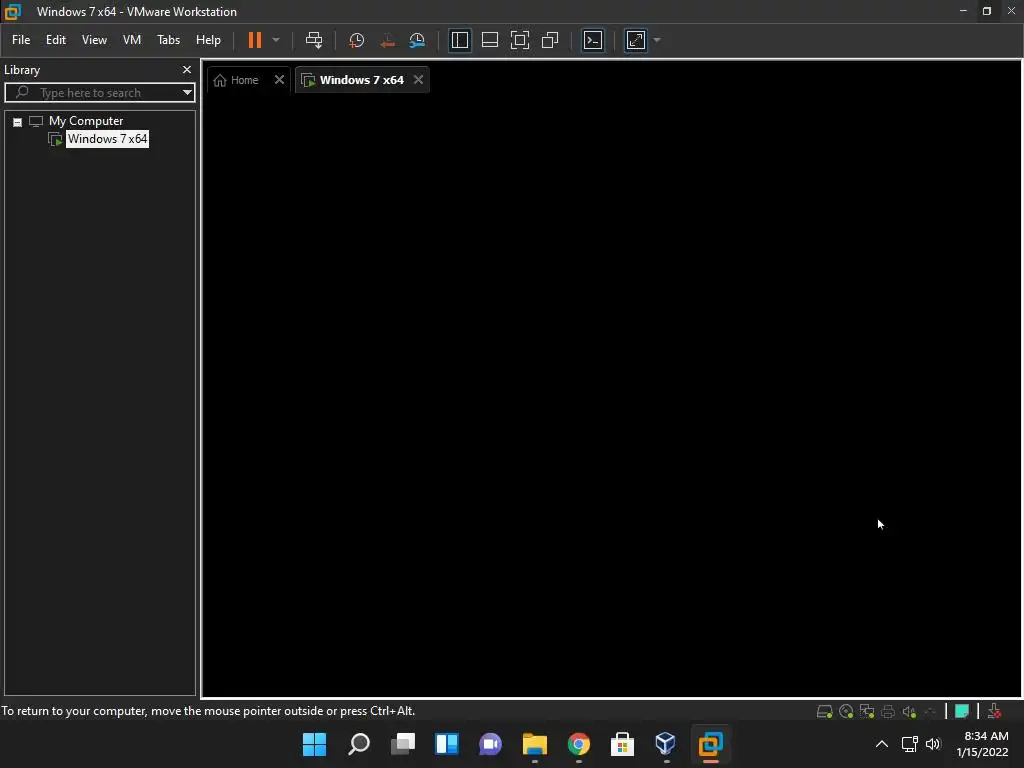Close the Home tab
Viewport: 1024px width, 768px height.
(x=280, y=80)
